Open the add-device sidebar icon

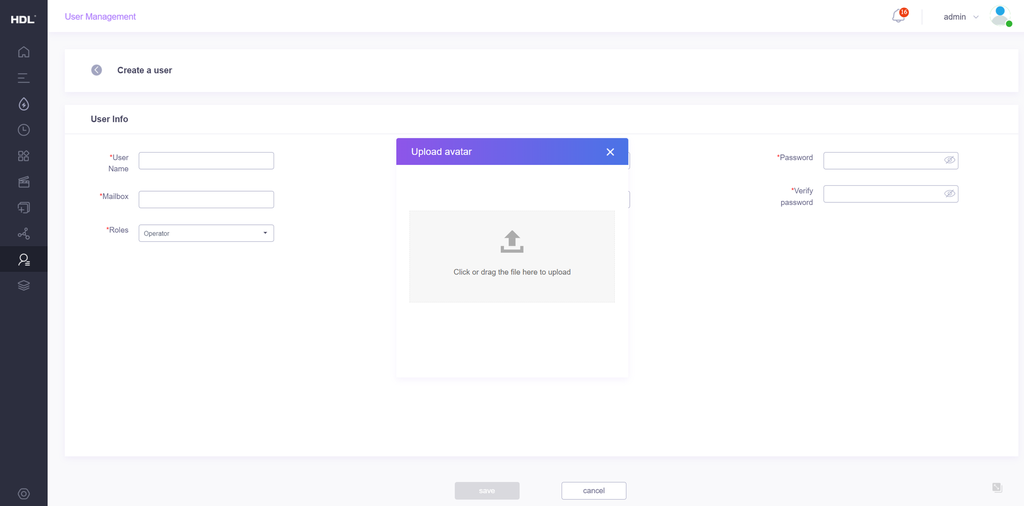pyautogui.click(x=24, y=208)
